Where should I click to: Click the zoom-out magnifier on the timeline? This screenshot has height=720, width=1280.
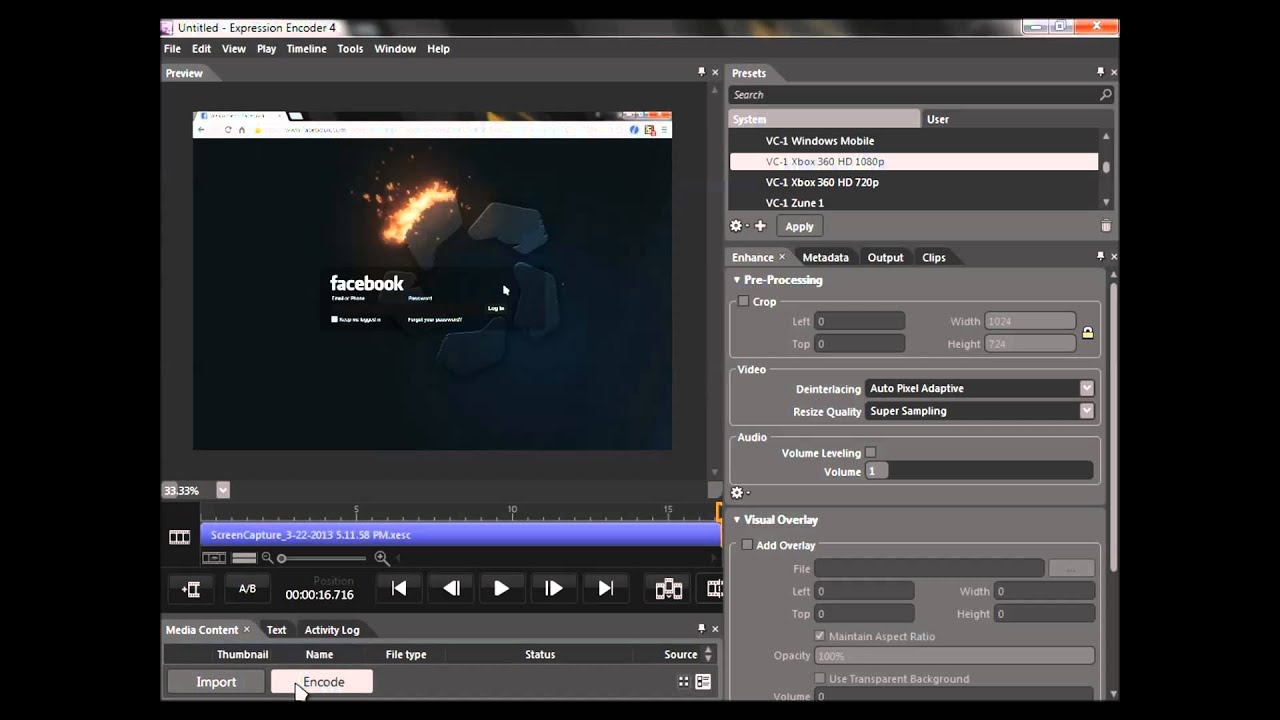(x=267, y=558)
